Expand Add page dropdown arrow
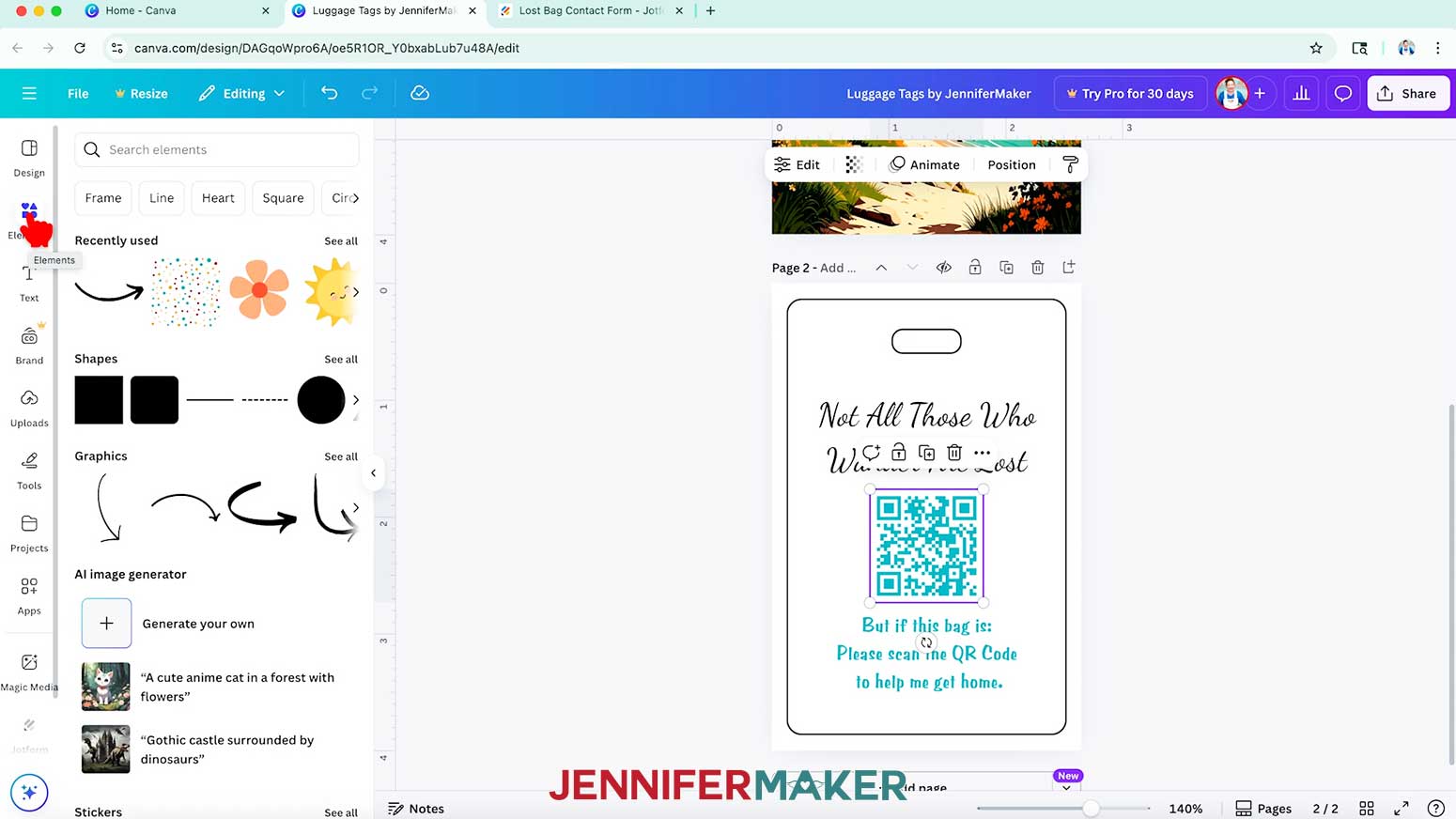 [x=1066, y=787]
